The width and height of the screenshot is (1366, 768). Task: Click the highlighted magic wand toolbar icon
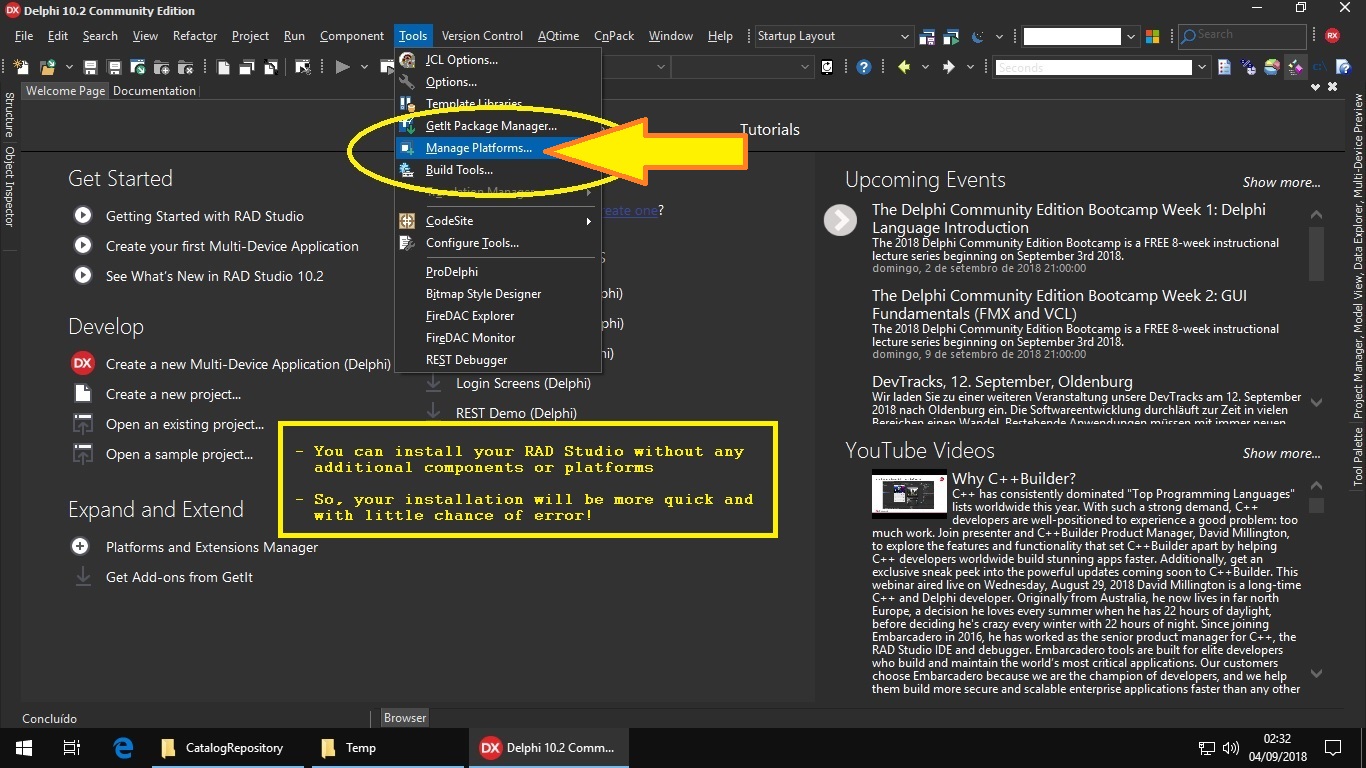tap(1295, 67)
